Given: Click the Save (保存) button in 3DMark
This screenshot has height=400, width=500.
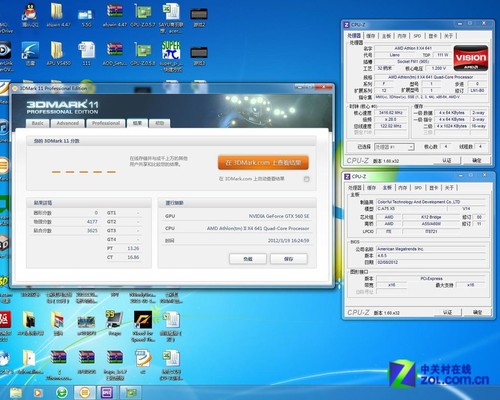Looking at the screenshot, I should pyautogui.click(x=289, y=259).
